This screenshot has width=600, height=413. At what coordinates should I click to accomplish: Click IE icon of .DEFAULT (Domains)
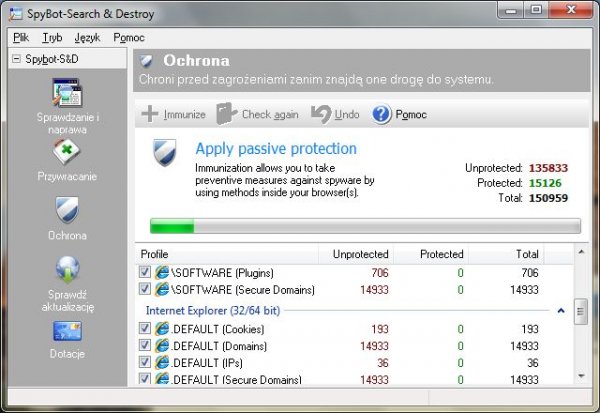click(162, 346)
